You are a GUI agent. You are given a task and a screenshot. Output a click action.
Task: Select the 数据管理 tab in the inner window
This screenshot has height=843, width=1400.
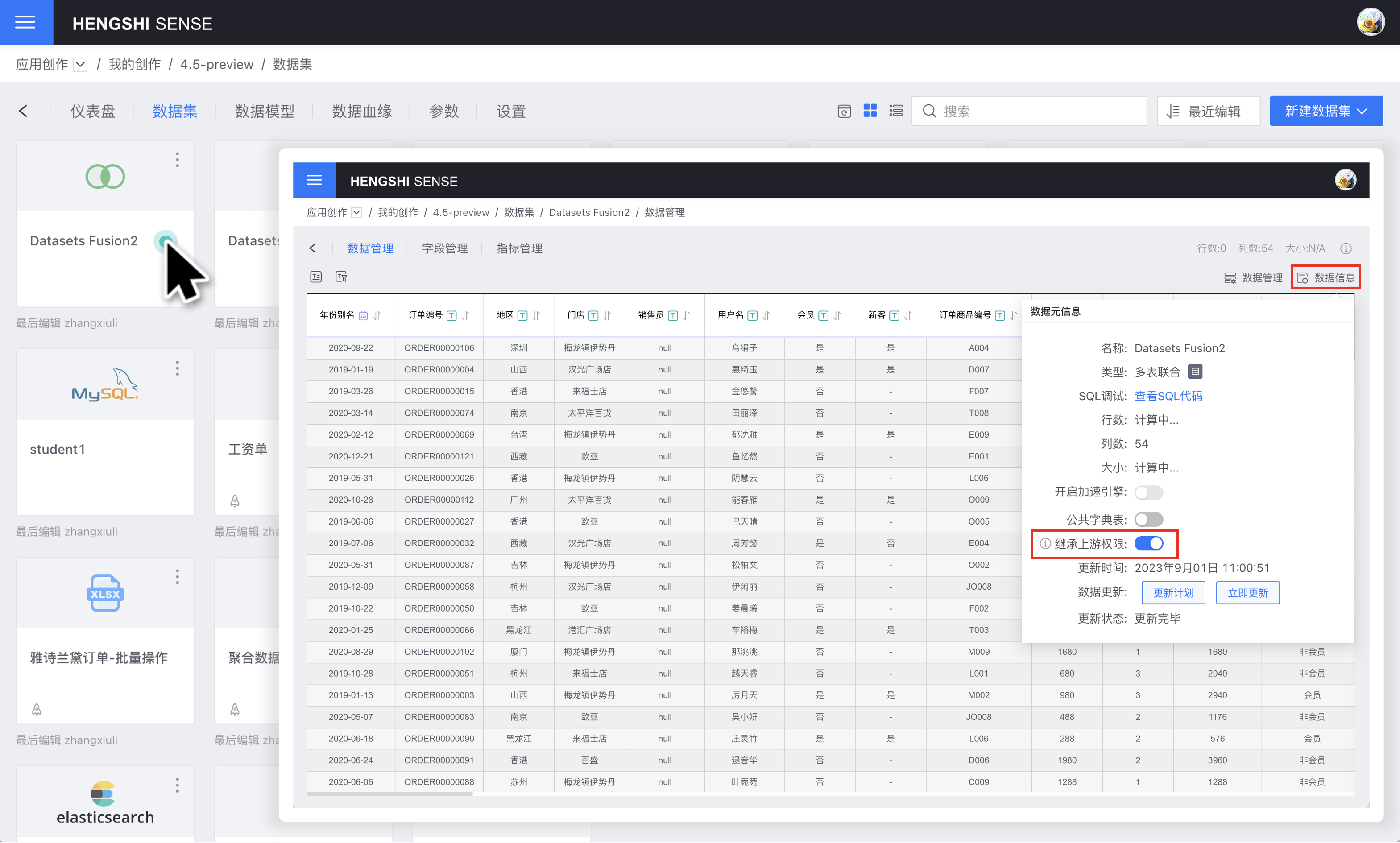coord(370,248)
